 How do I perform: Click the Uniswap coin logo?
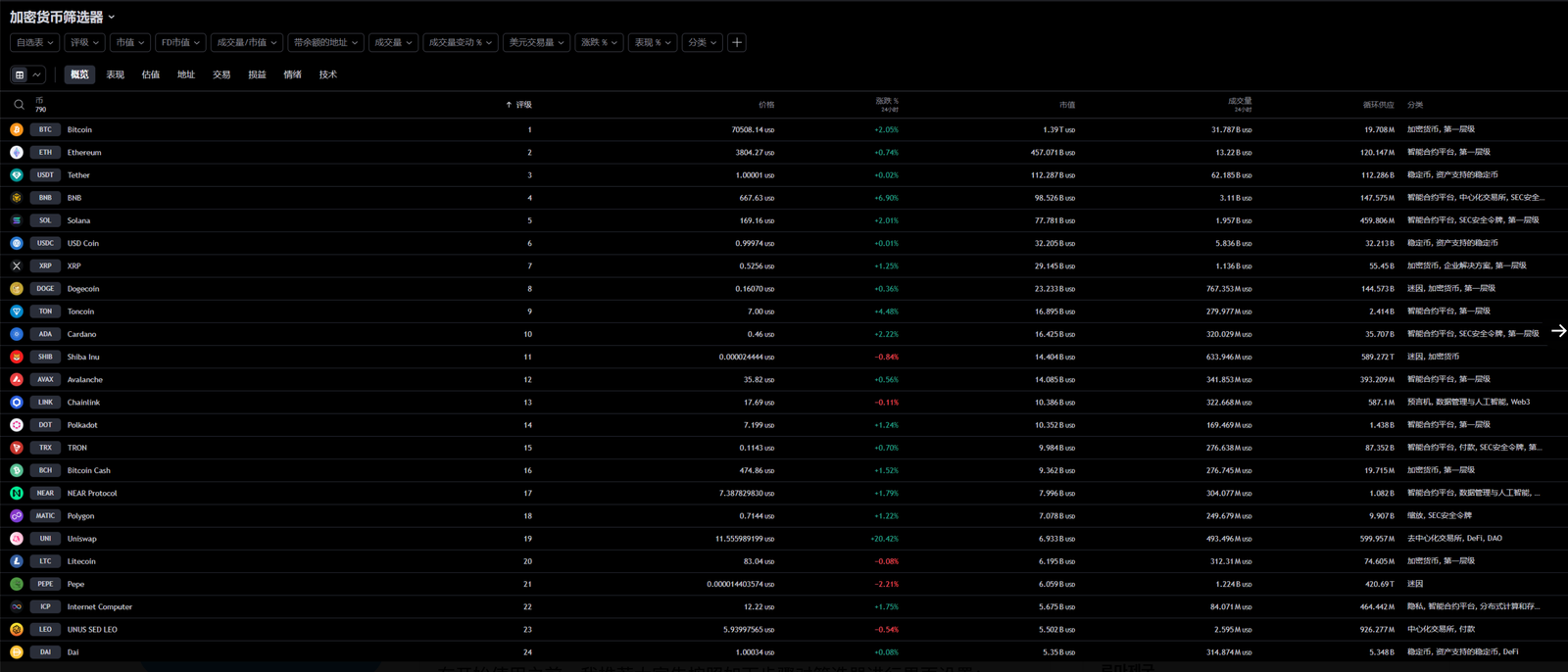tap(17, 539)
